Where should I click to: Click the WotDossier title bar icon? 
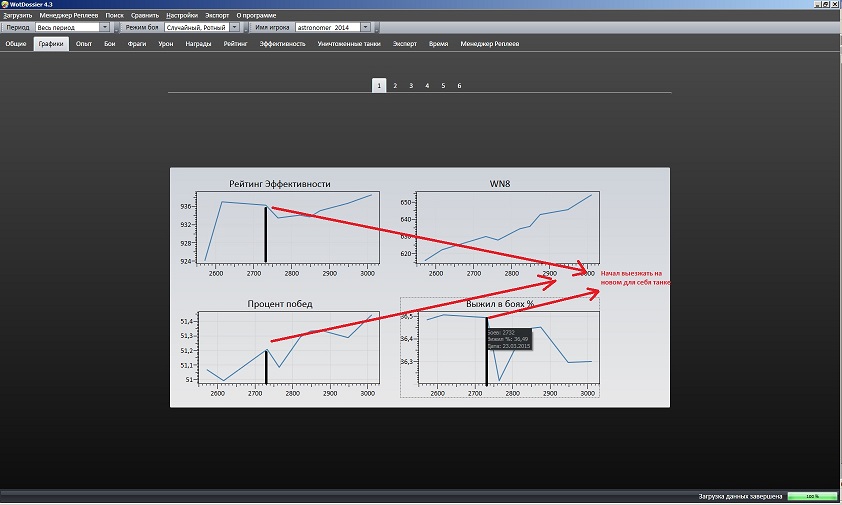tap(5, 5)
